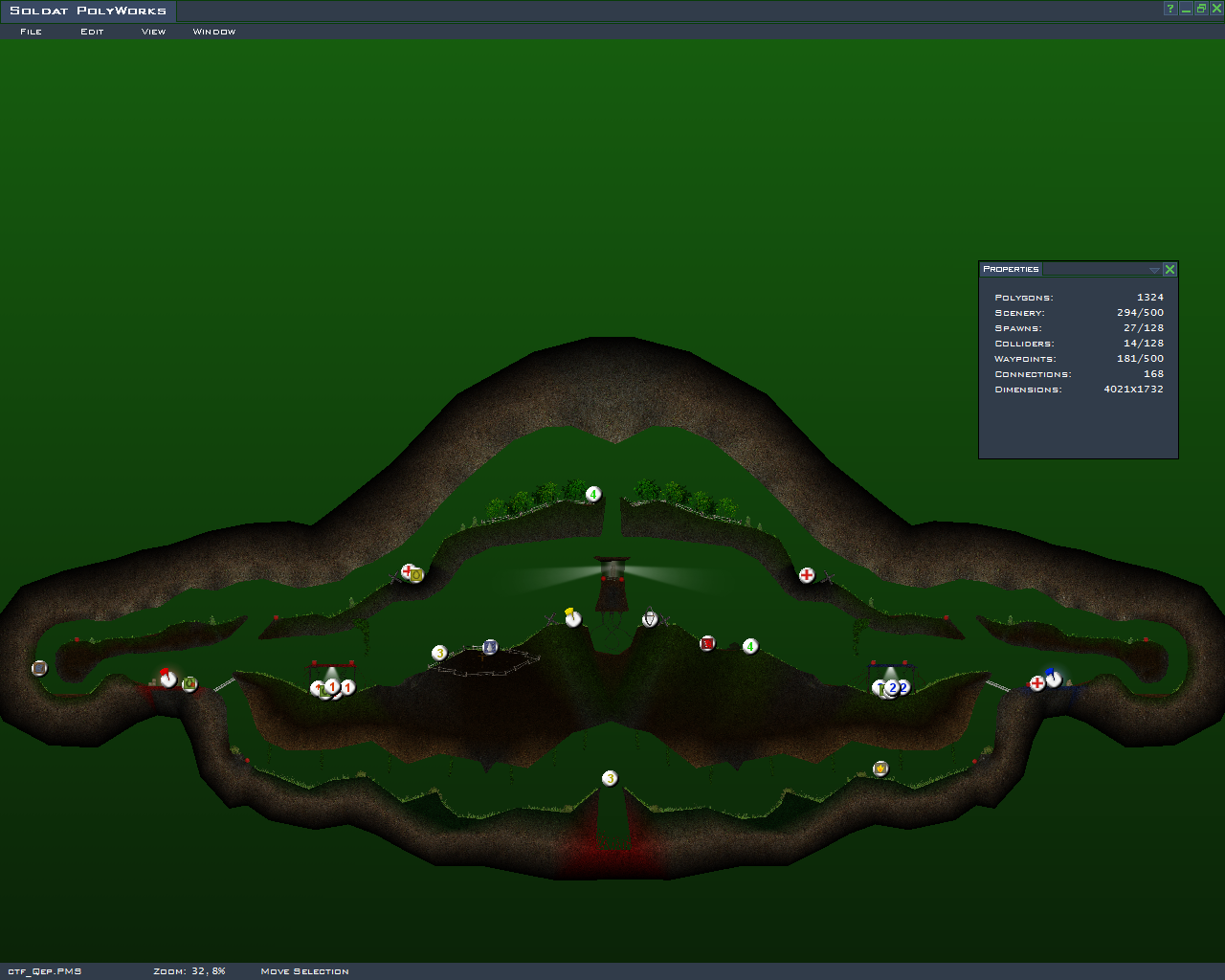Screen dimensions: 1225x980
Task: Click the Spawns value 27/128
Action: coord(1144,328)
